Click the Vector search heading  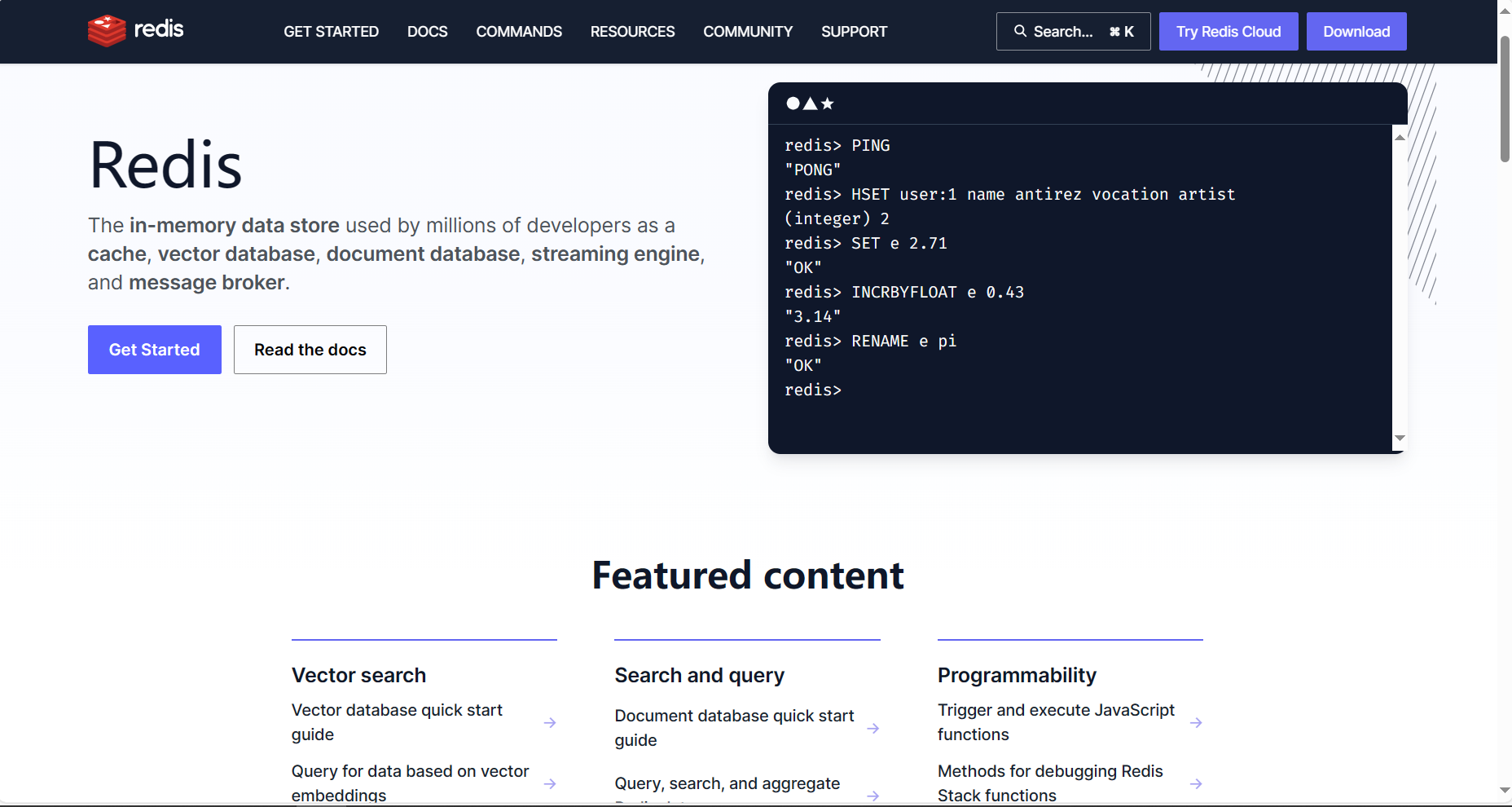358,675
